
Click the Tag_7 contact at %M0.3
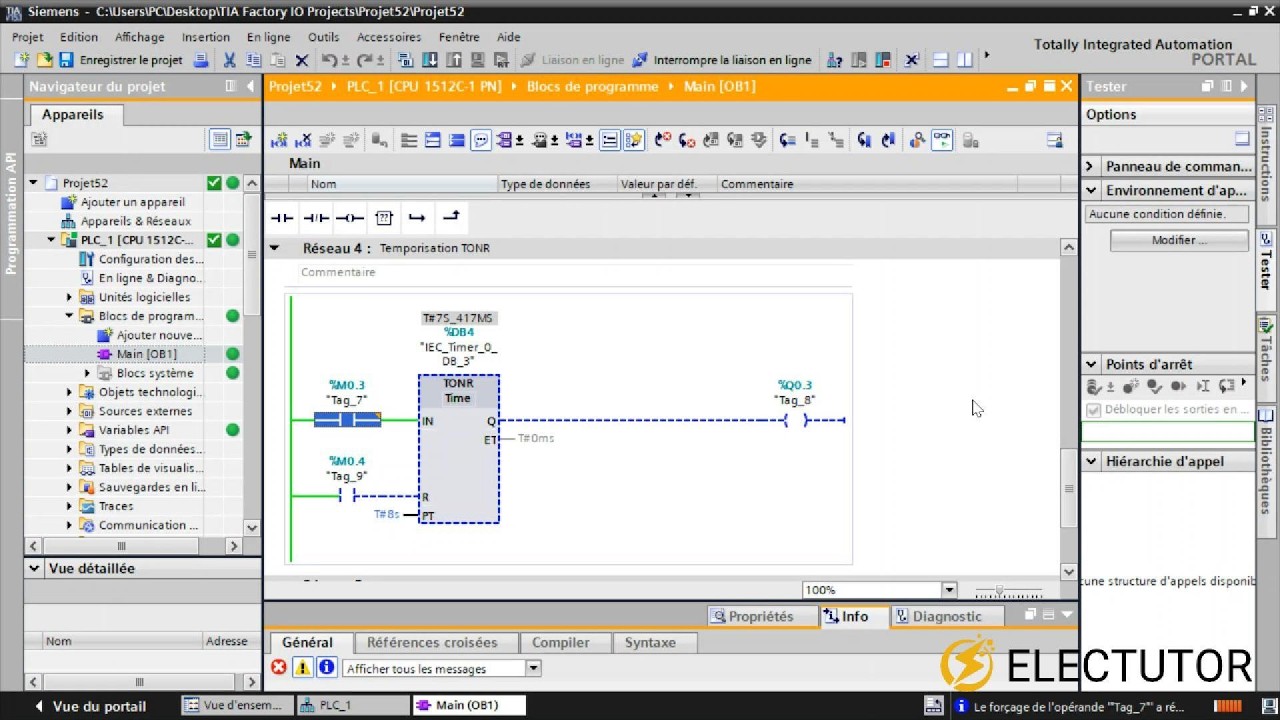click(x=347, y=420)
